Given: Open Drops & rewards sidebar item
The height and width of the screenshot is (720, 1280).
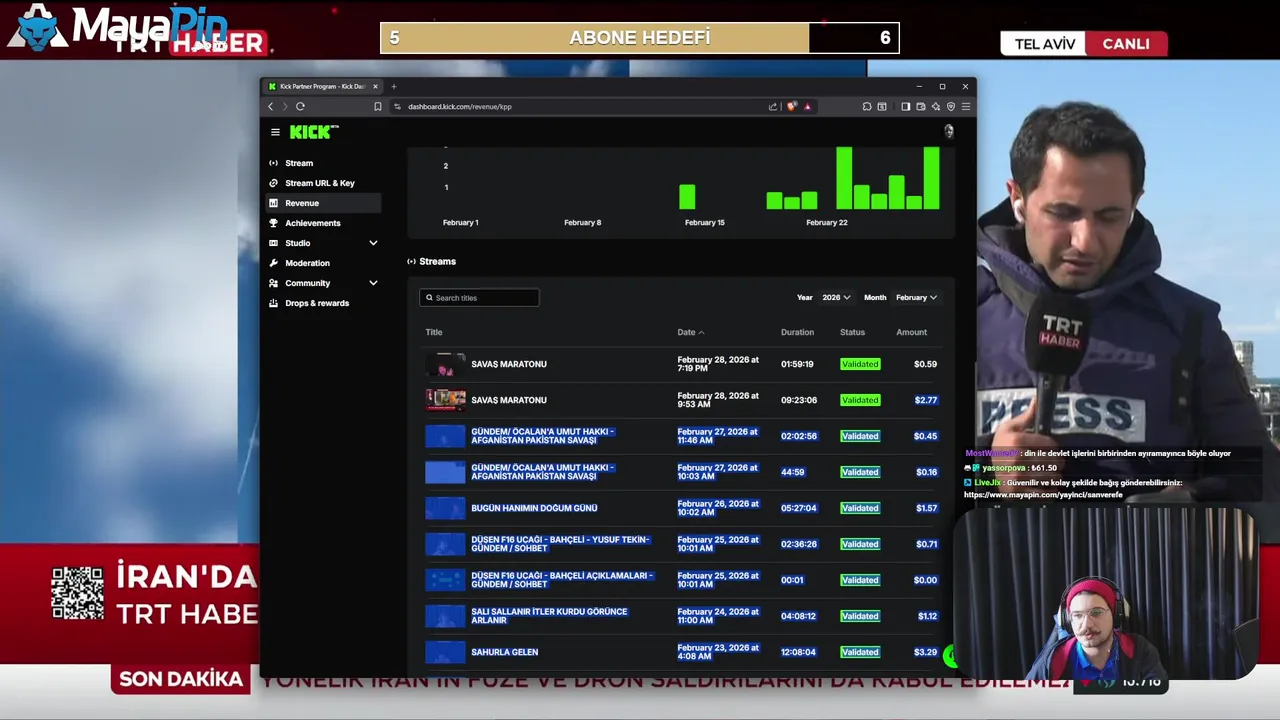Looking at the screenshot, I should click(x=325, y=303).
